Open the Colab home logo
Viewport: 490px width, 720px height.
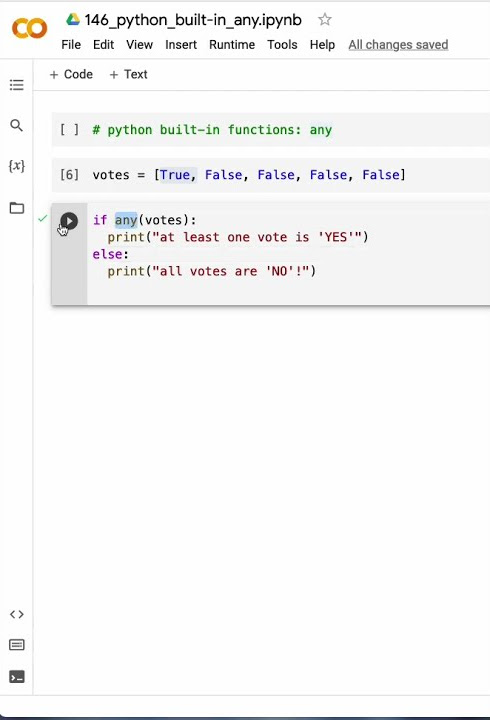[29, 28]
